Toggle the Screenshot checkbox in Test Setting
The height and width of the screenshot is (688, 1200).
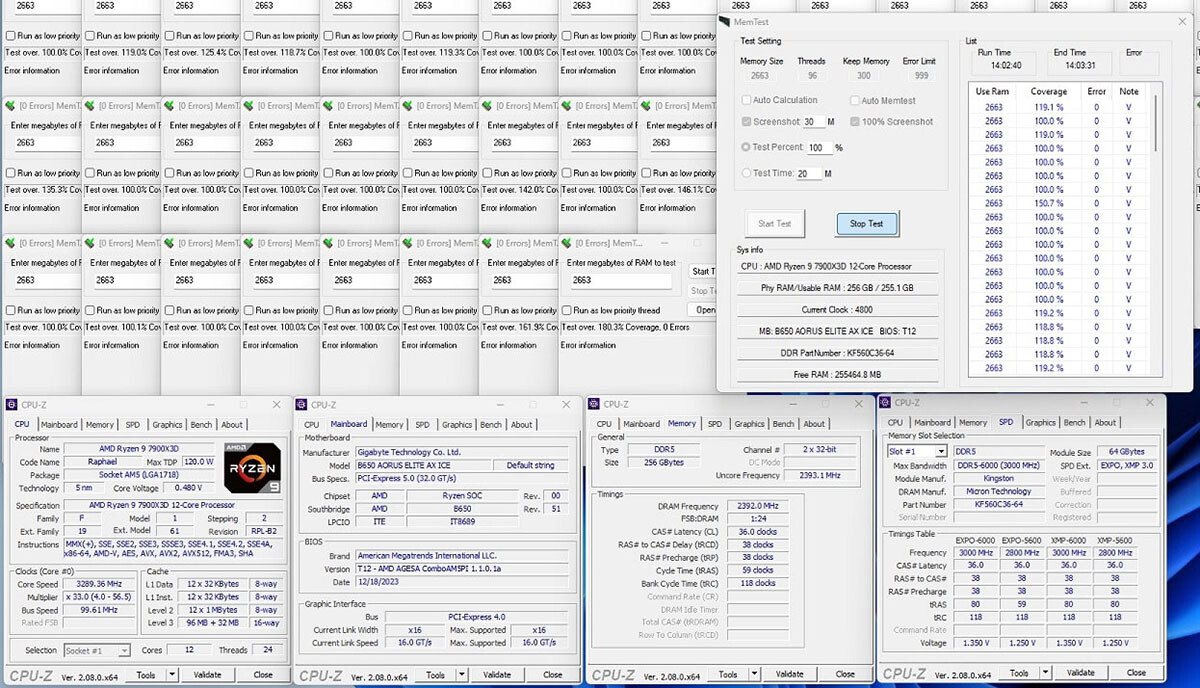click(747, 121)
